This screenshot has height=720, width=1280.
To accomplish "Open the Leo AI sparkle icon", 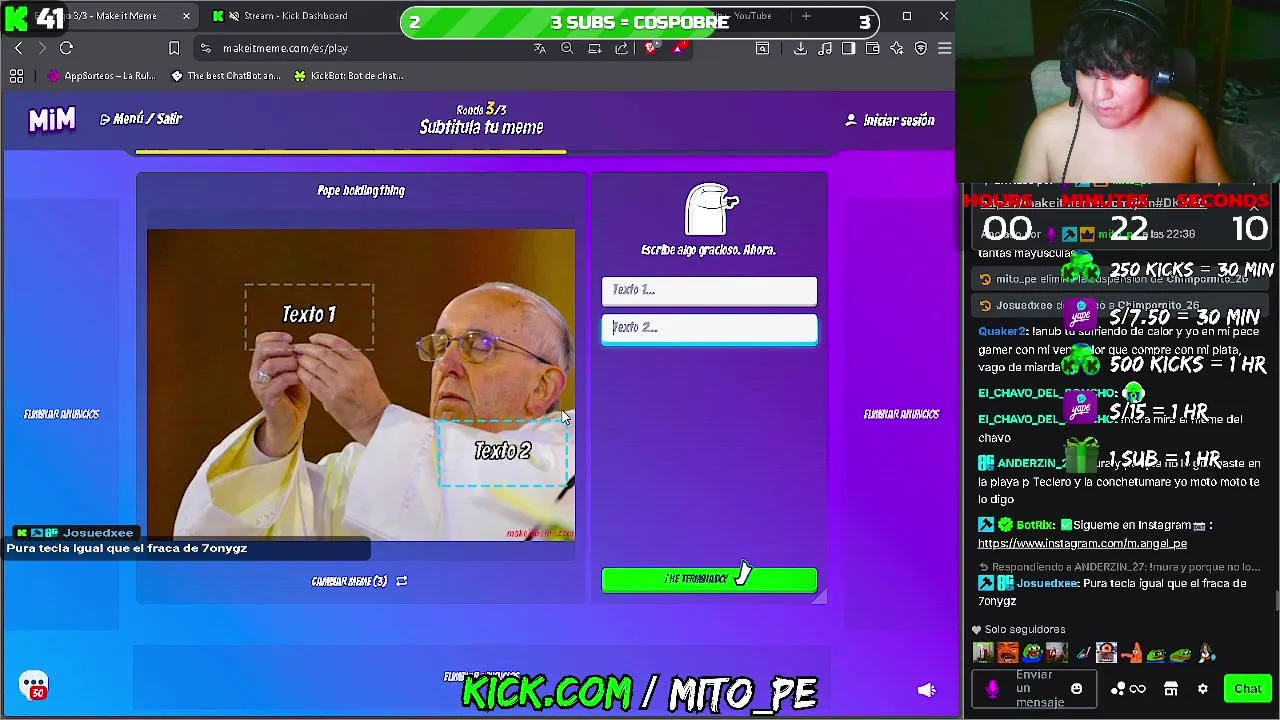I will click(x=896, y=48).
